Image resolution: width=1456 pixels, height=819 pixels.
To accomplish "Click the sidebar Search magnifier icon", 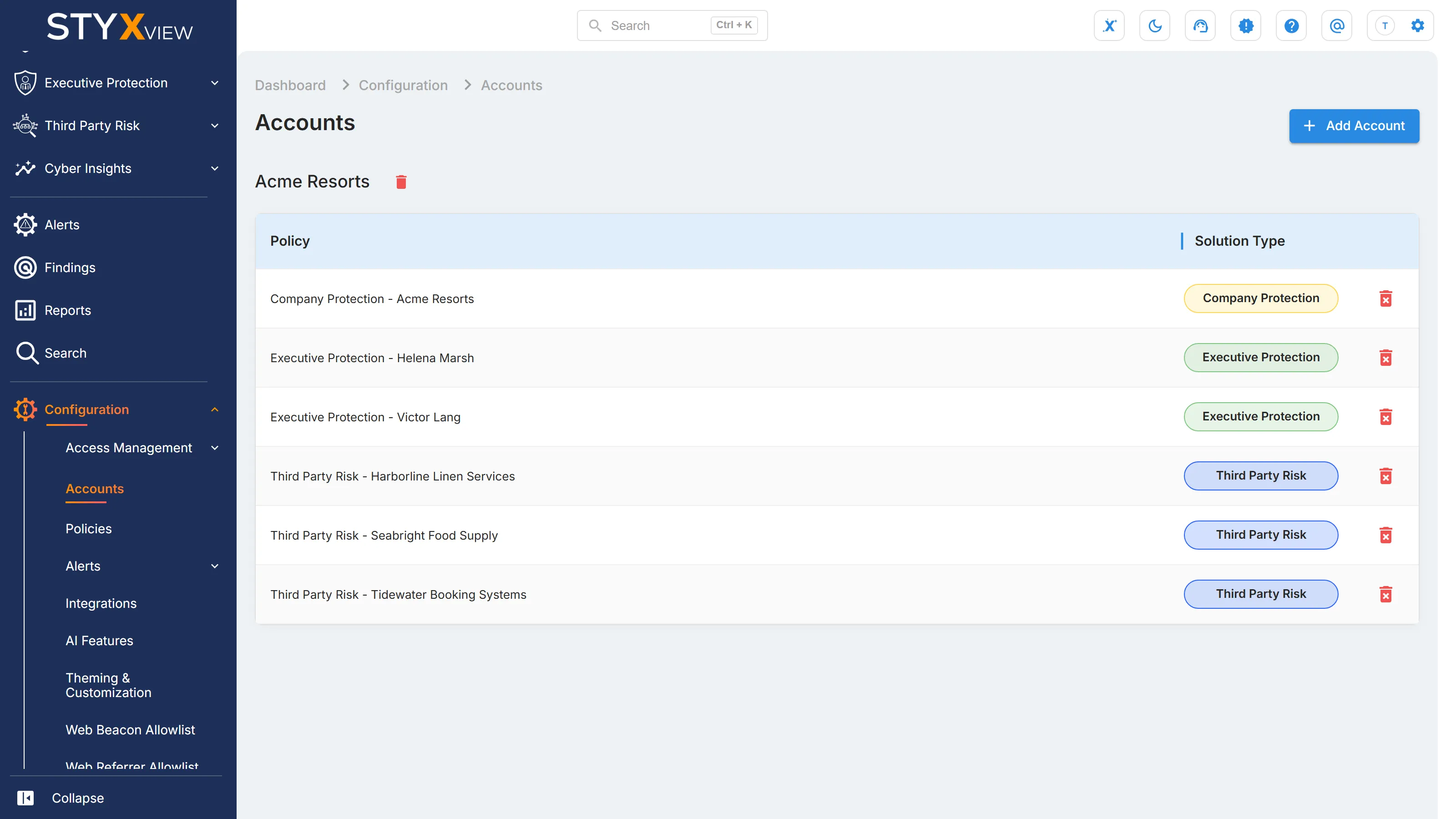I will pos(26,353).
